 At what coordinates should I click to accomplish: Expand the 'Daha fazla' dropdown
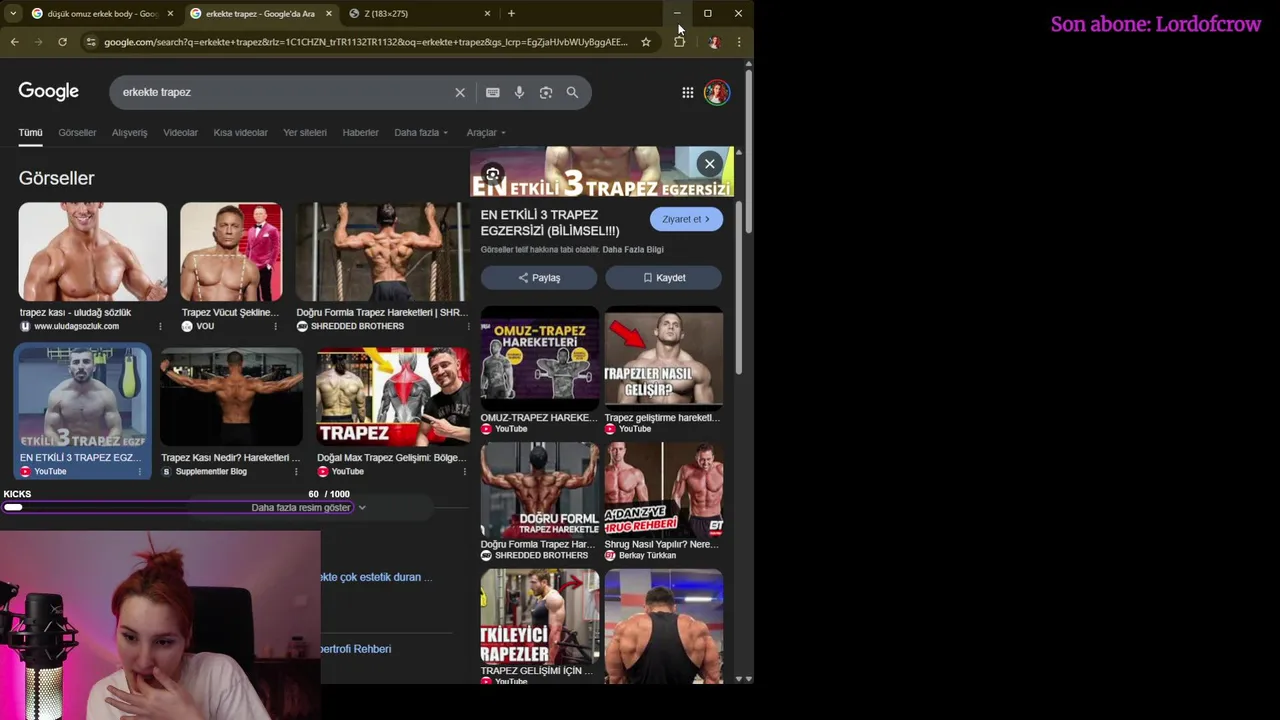coord(421,132)
